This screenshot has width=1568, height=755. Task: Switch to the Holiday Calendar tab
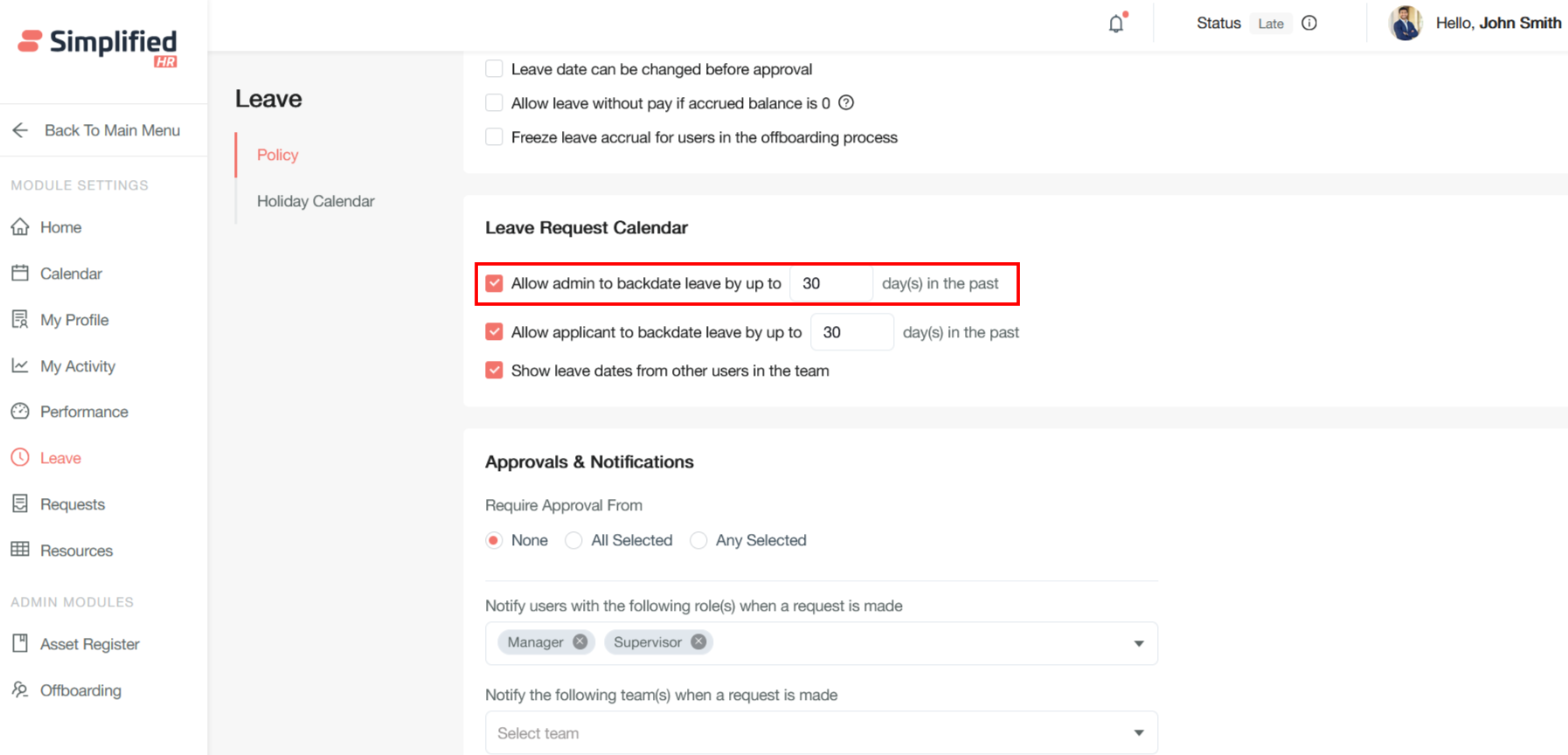pyautogui.click(x=316, y=201)
